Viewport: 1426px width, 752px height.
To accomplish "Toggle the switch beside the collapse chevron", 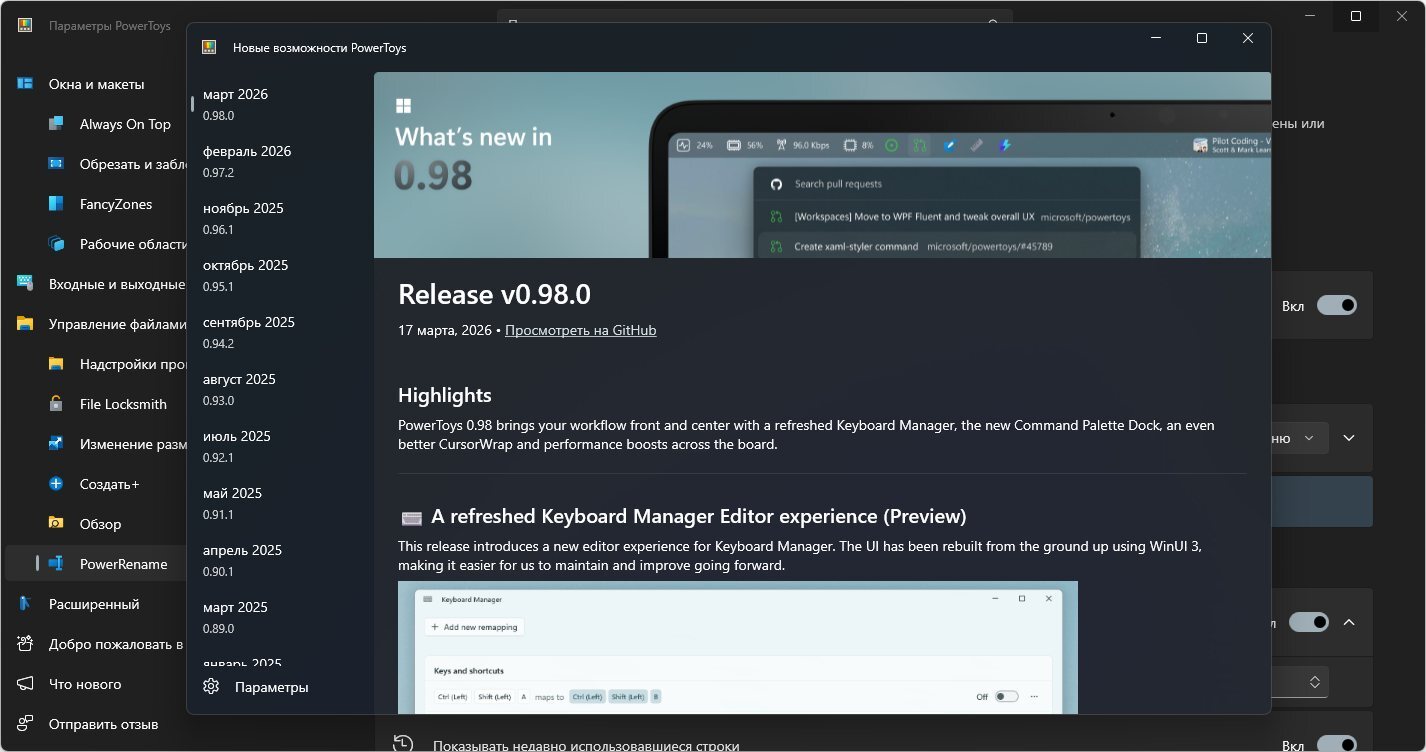I will tap(1307, 622).
